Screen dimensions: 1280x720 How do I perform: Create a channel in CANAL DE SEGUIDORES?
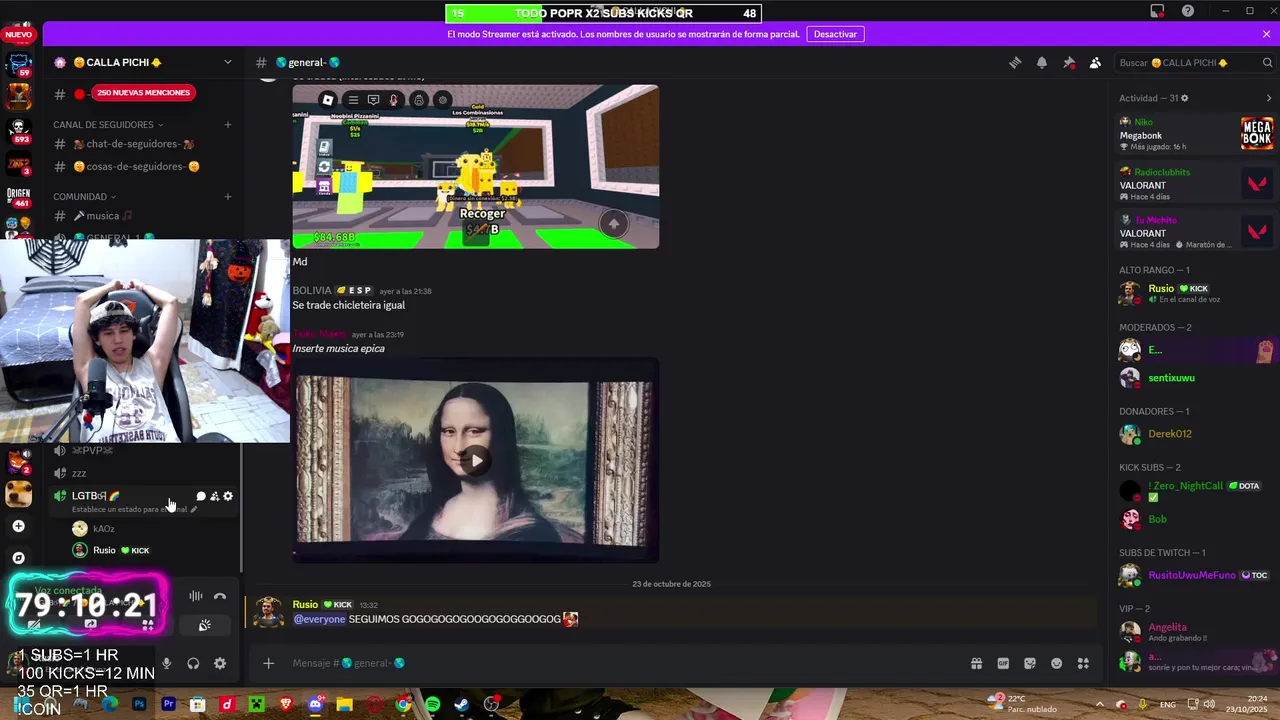pos(228,125)
